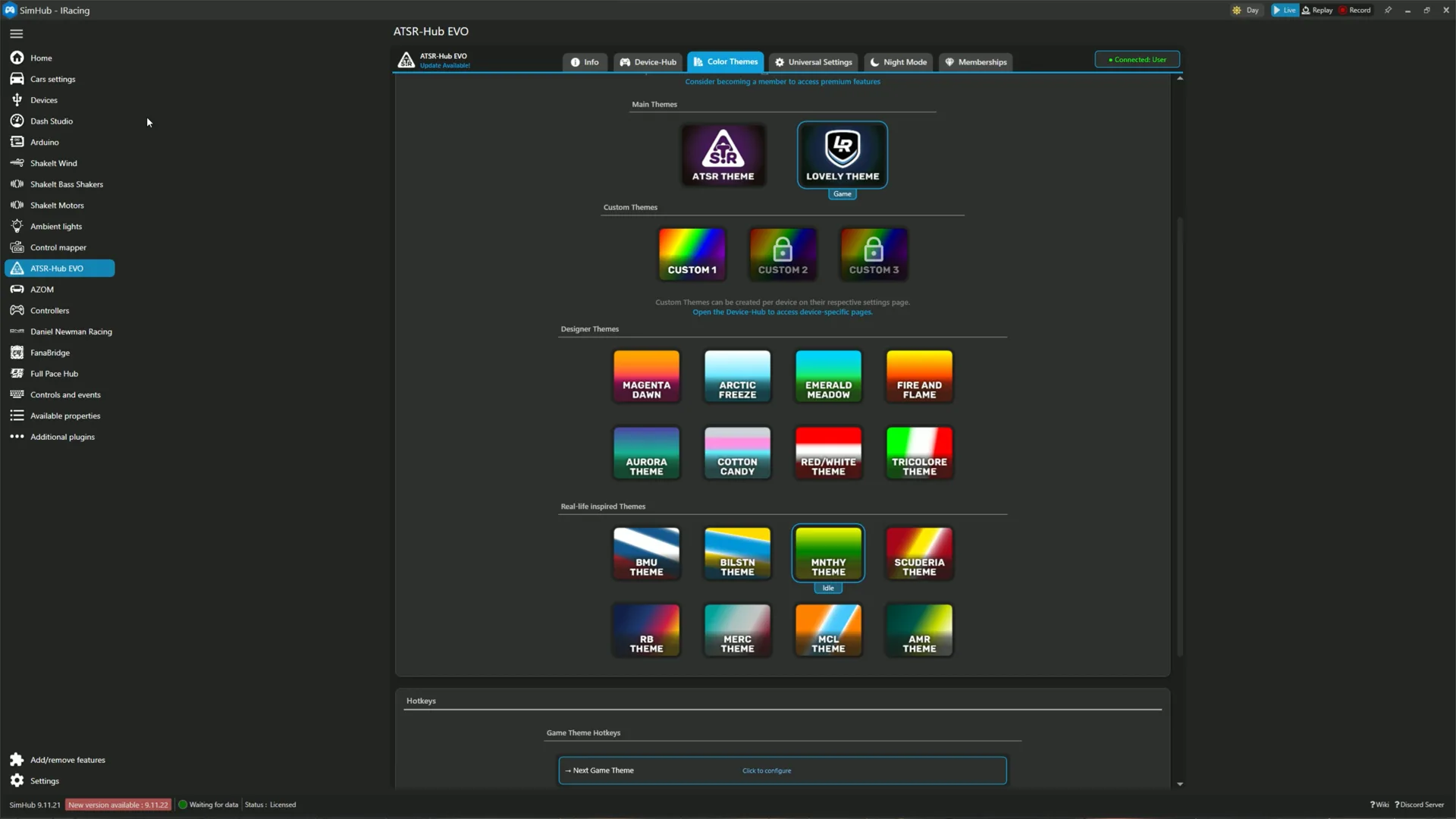This screenshot has width=1456, height=819.
Task: Select the Arctic Freeze theme
Action: pyautogui.click(x=738, y=376)
